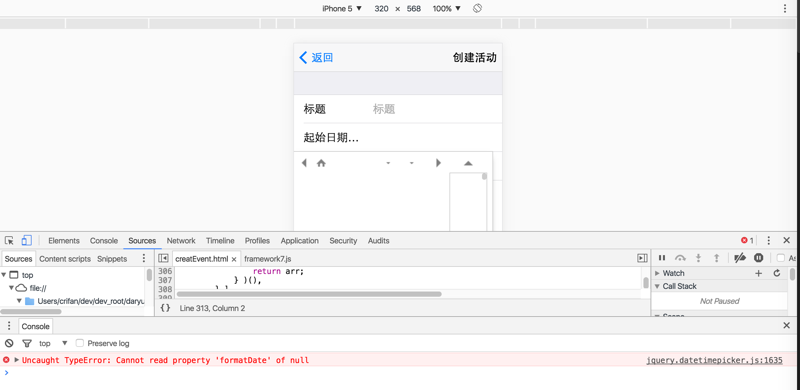800x390 pixels.
Task: Click the step out icon
Action: coord(716,258)
